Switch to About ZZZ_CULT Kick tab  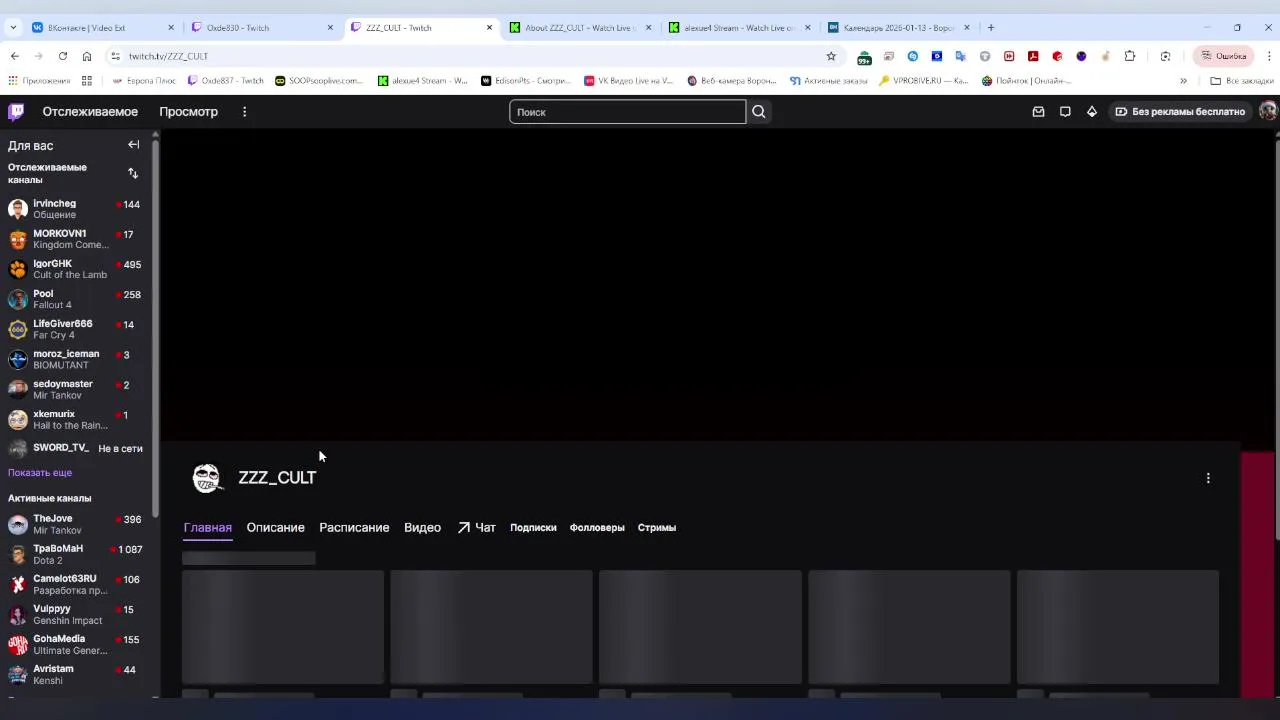click(580, 27)
